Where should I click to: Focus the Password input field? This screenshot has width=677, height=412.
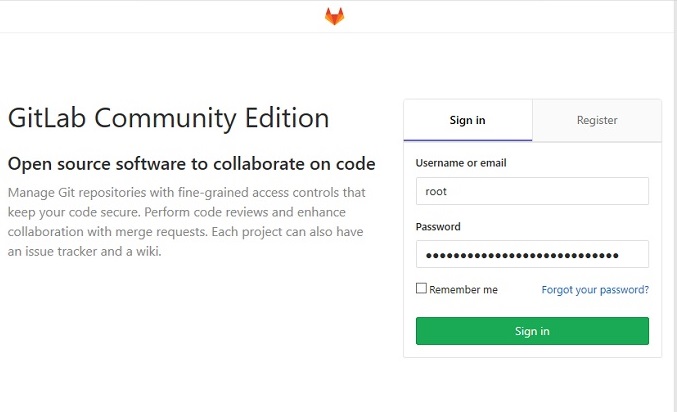[532, 254]
